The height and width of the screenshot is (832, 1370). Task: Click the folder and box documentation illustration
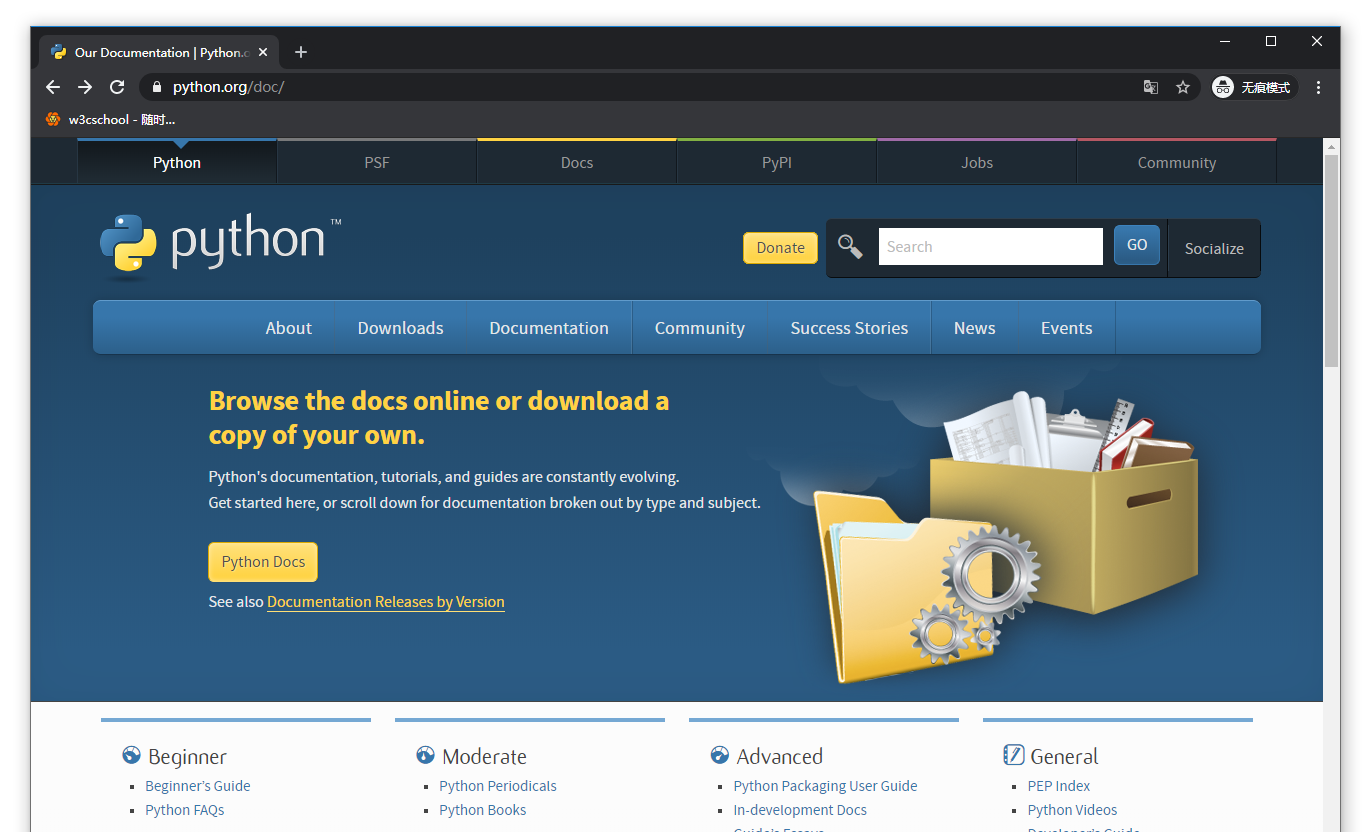point(1005,538)
